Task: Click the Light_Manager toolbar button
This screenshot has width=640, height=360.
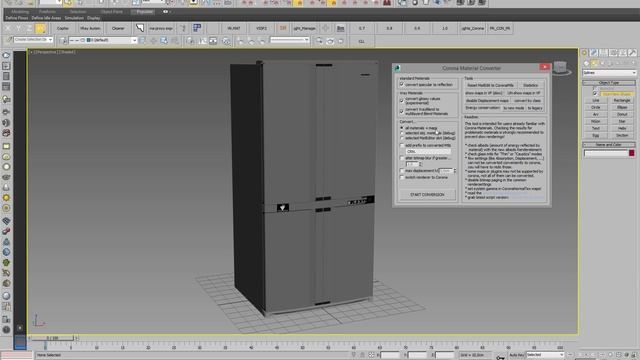Action: (x=304, y=29)
